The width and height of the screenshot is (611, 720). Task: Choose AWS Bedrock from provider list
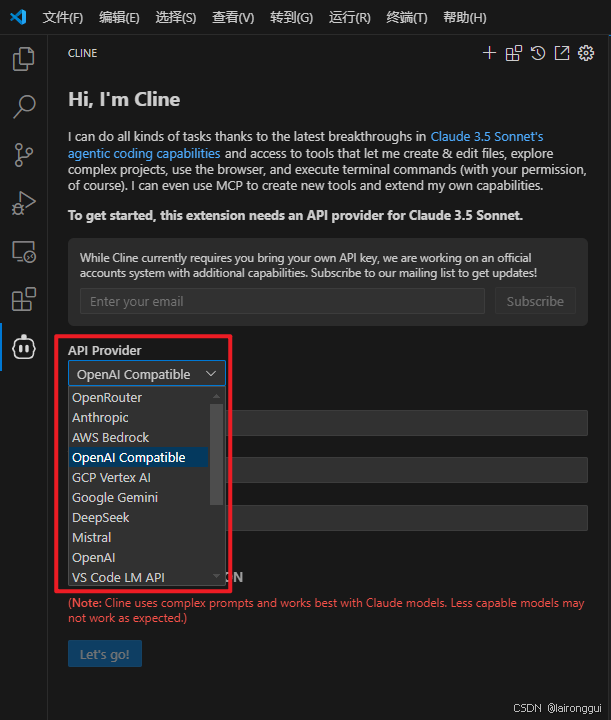tap(138, 438)
